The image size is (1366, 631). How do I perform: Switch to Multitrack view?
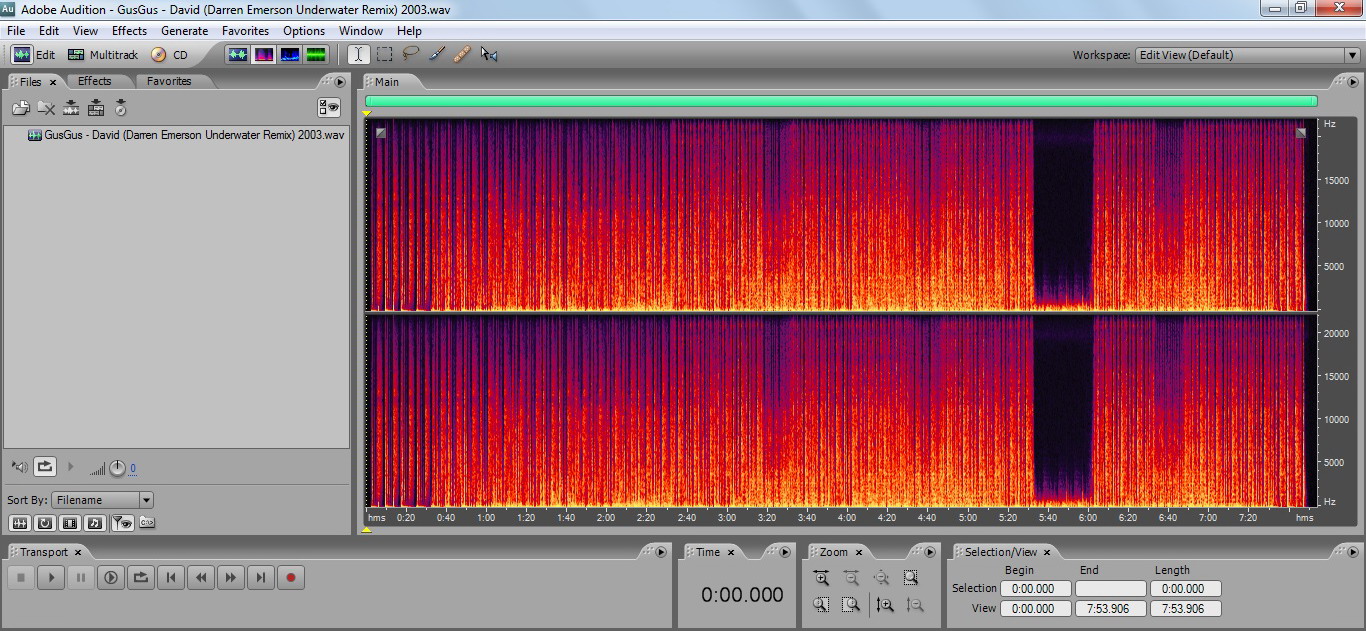103,55
